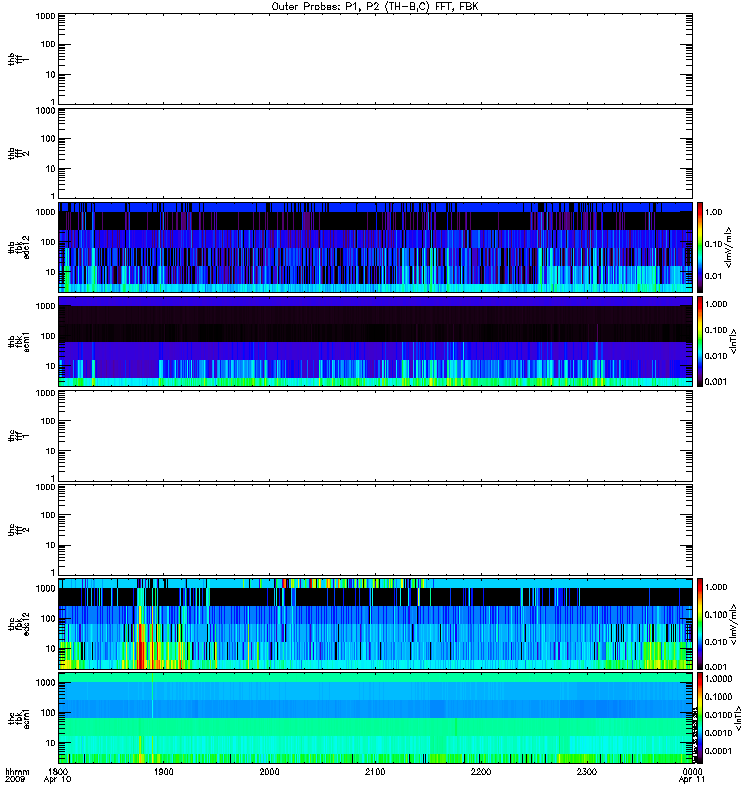The height and width of the screenshot is (800, 750).
Task: Select the empty thb fff 2 panel
Action: point(375,154)
